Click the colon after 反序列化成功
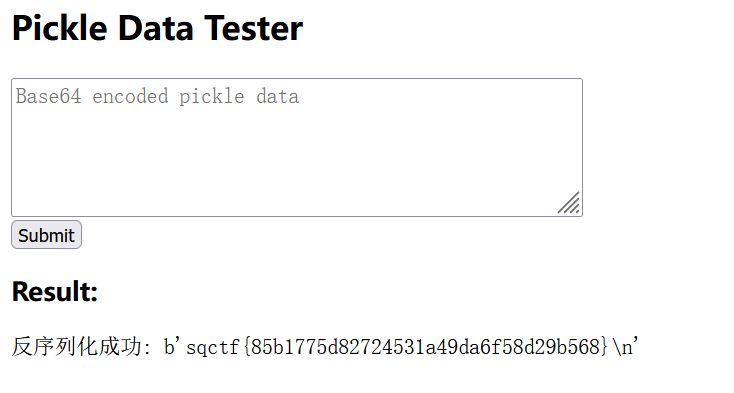This screenshot has height=393, width=734. [147, 349]
